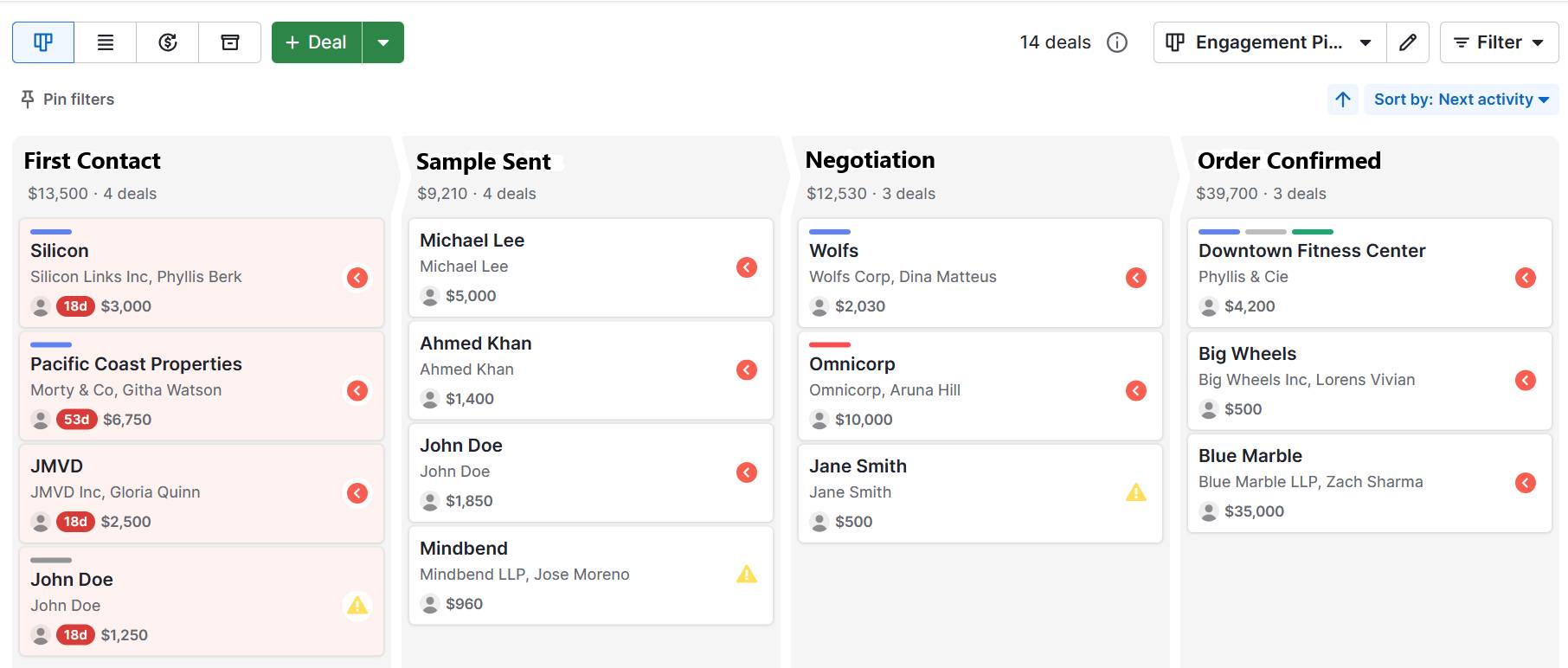Click overdue icon on Downtown Fitness Center
Image resolution: width=1568 pixels, height=668 pixels.
1526,278
